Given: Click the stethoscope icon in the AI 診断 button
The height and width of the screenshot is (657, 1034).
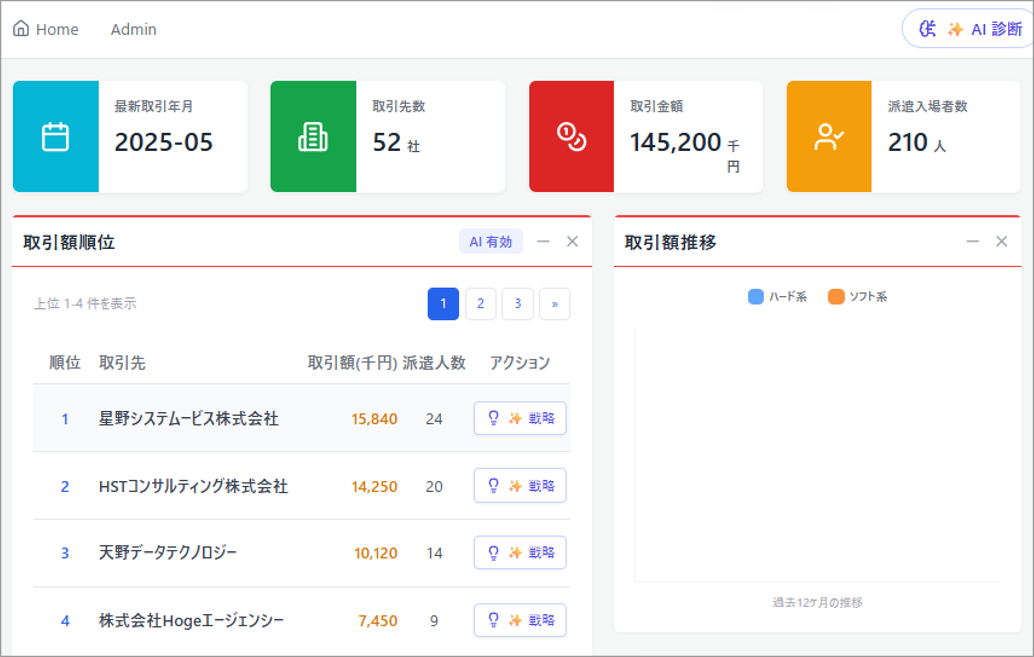Looking at the screenshot, I should [928, 29].
